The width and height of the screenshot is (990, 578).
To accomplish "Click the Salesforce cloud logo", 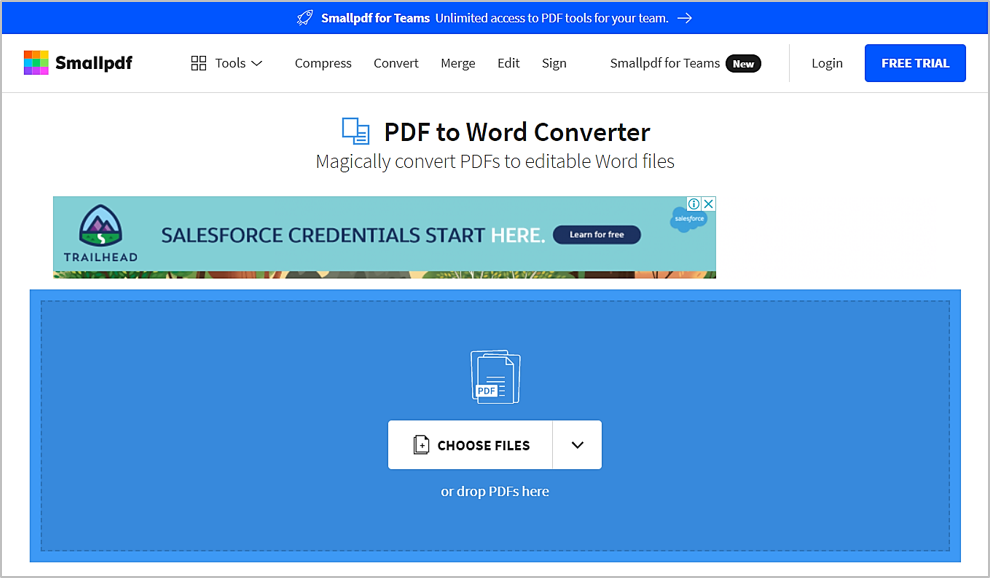I will tap(689, 219).
